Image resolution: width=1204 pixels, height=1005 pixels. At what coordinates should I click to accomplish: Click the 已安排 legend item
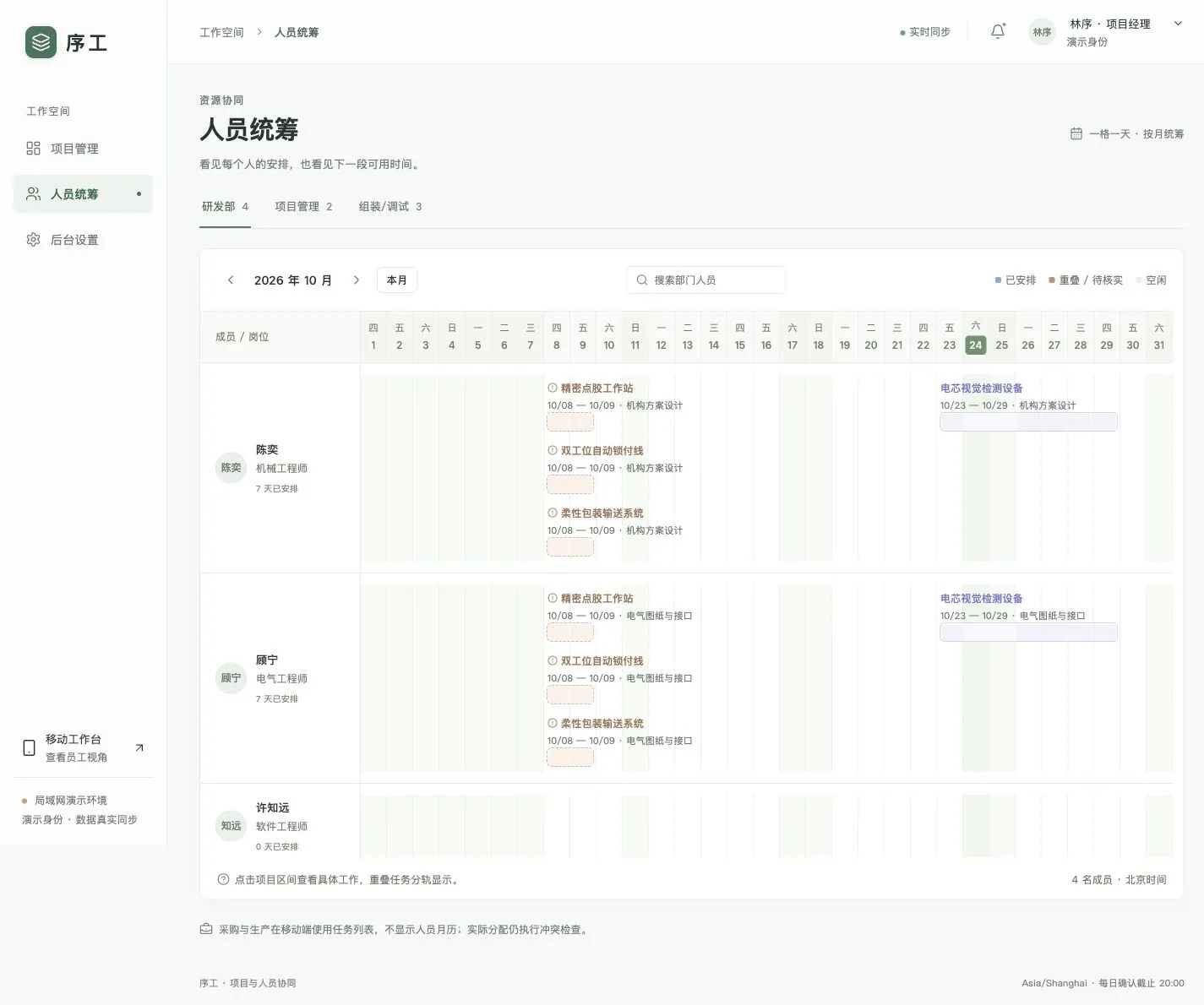point(1016,280)
